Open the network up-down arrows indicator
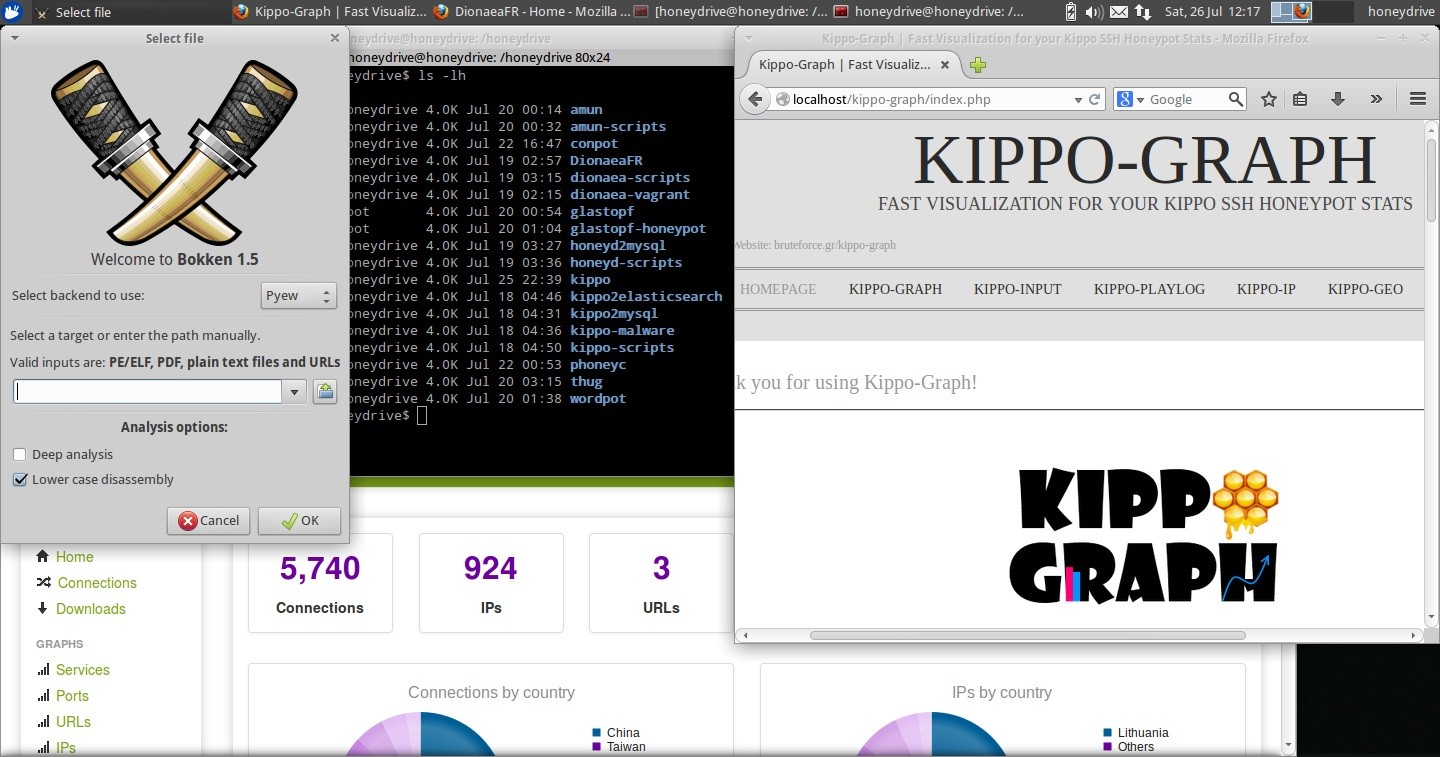 tap(1142, 12)
